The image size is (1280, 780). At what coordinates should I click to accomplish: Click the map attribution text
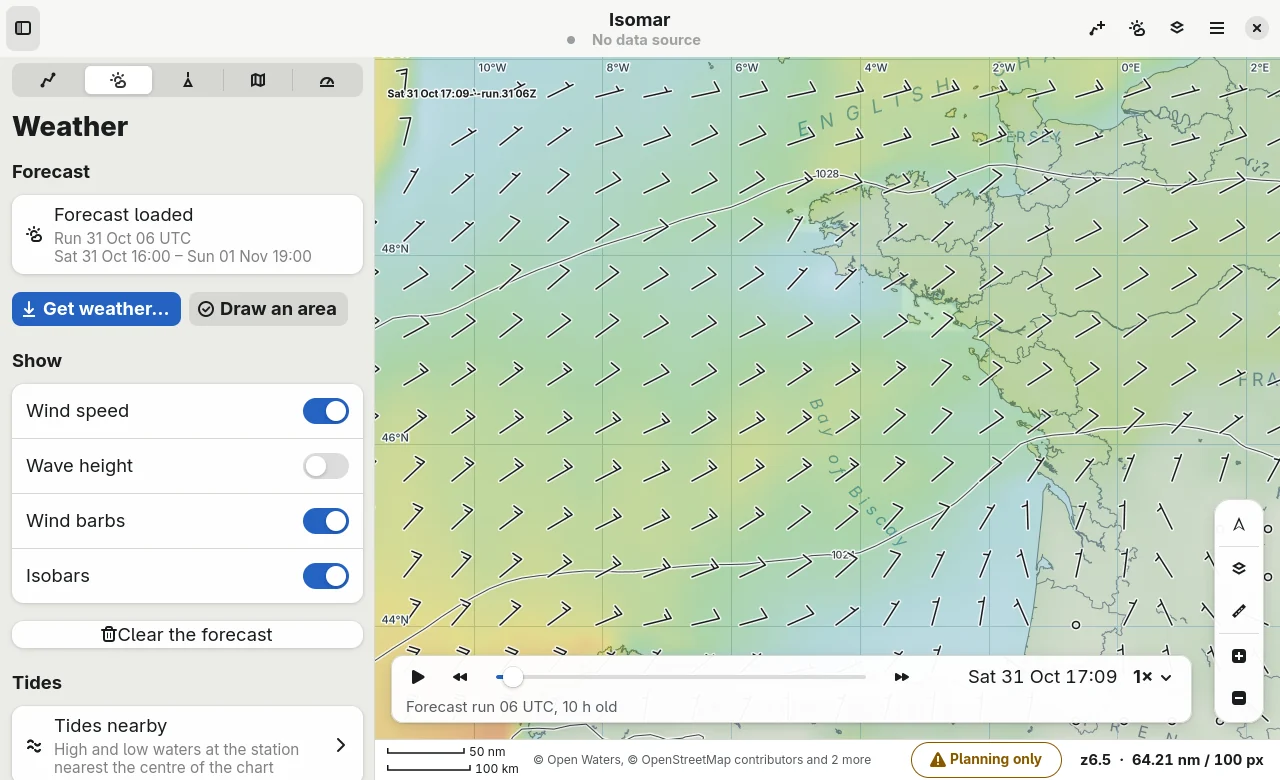click(x=702, y=760)
